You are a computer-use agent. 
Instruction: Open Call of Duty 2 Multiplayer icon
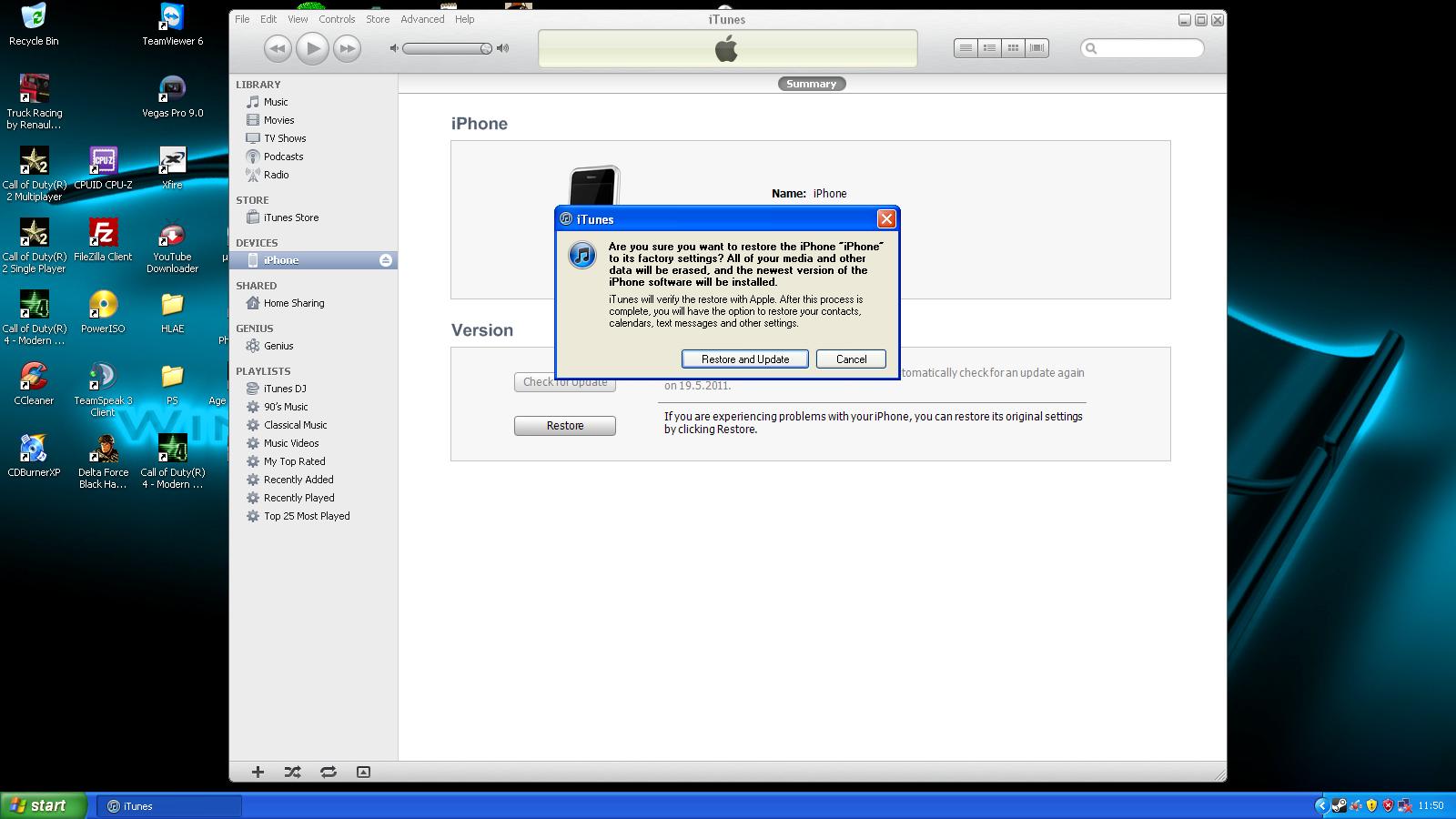(x=34, y=174)
